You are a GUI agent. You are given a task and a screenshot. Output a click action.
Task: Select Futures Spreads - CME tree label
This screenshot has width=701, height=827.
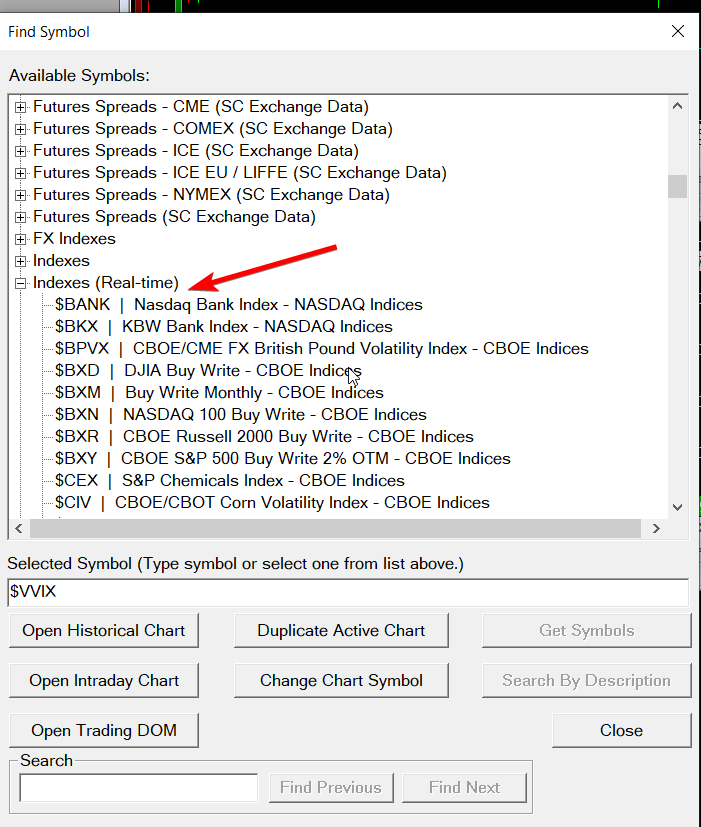pos(200,107)
